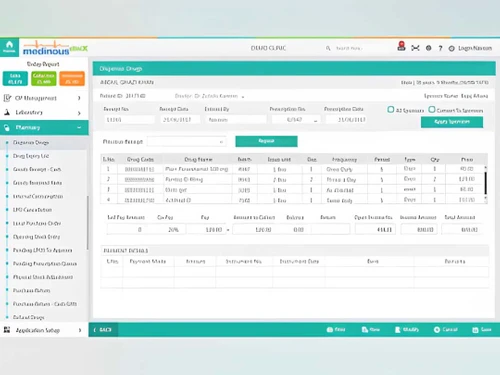Open Dispense Drugs in sidebar
This screenshot has width=500, height=375.
click(31, 142)
